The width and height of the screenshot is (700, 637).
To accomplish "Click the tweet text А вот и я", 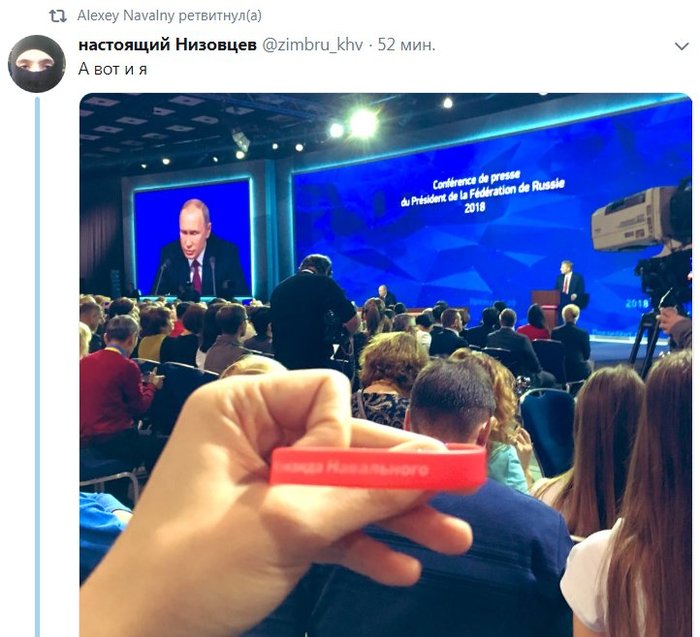I will coord(112,69).
